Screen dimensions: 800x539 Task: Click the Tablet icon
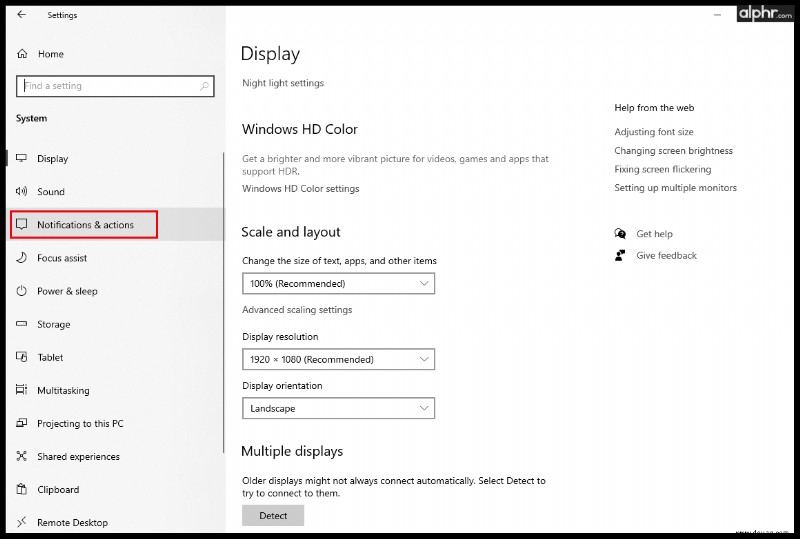point(21,357)
